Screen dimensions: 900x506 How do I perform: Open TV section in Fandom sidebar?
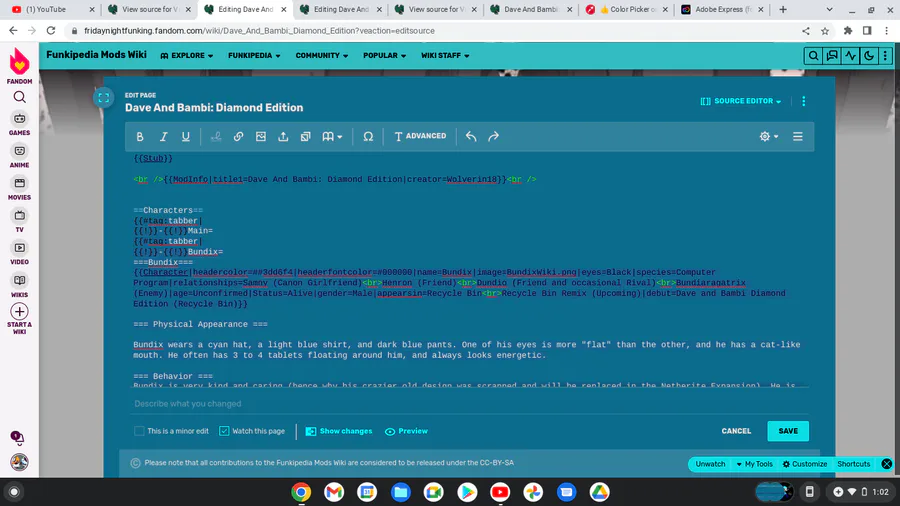[x=20, y=221]
